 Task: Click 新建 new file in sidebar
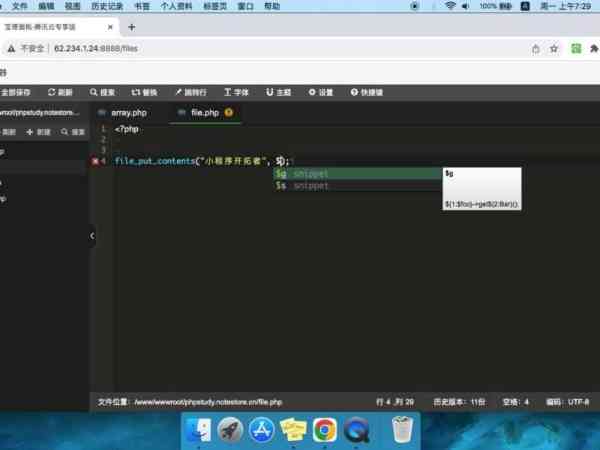[x=38, y=132]
